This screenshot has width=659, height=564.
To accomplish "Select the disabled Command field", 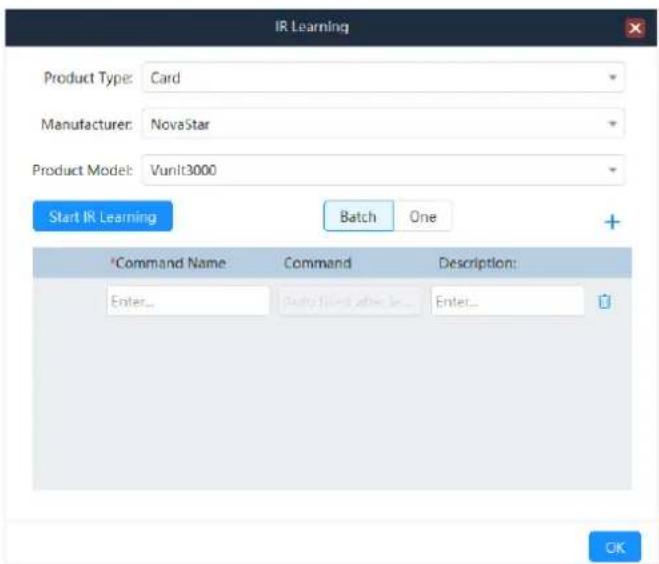I will (x=350, y=301).
